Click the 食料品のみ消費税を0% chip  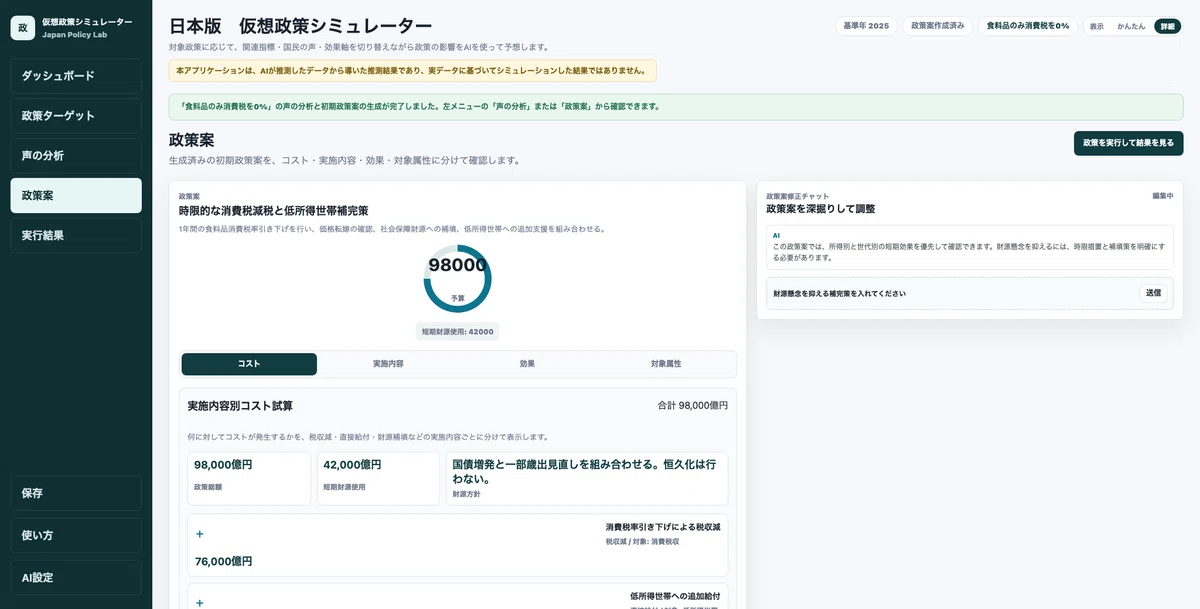1028,26
